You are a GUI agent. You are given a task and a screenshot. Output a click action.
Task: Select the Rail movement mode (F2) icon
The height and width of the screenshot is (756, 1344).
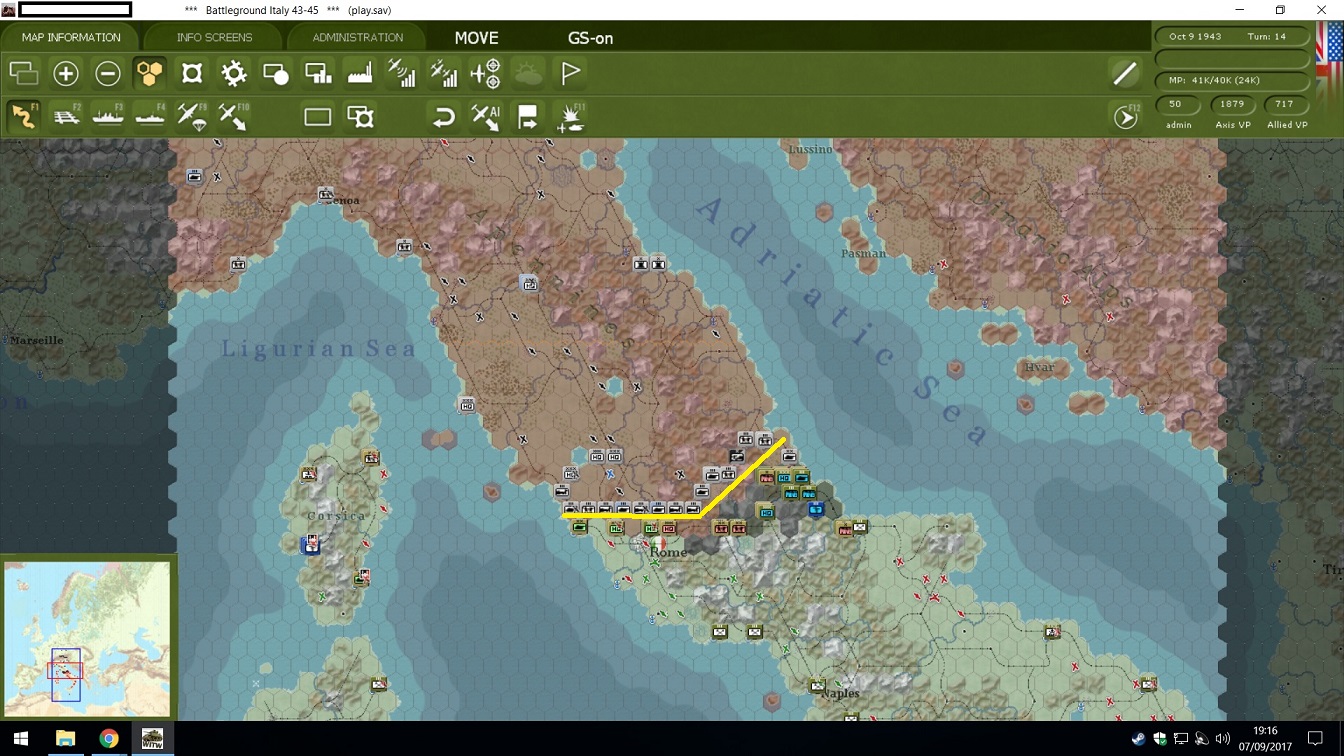click(x=66, y=116)
